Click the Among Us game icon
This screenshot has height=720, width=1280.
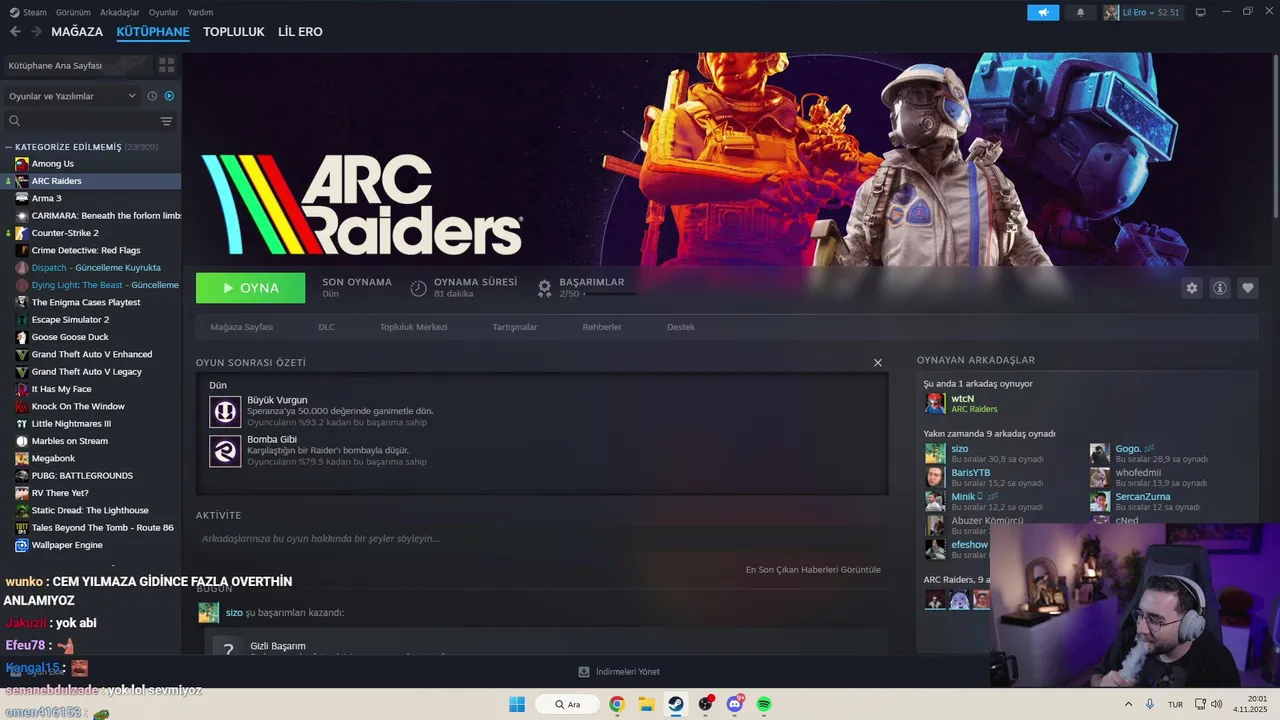pyautogui.click(x=22, y=164)
